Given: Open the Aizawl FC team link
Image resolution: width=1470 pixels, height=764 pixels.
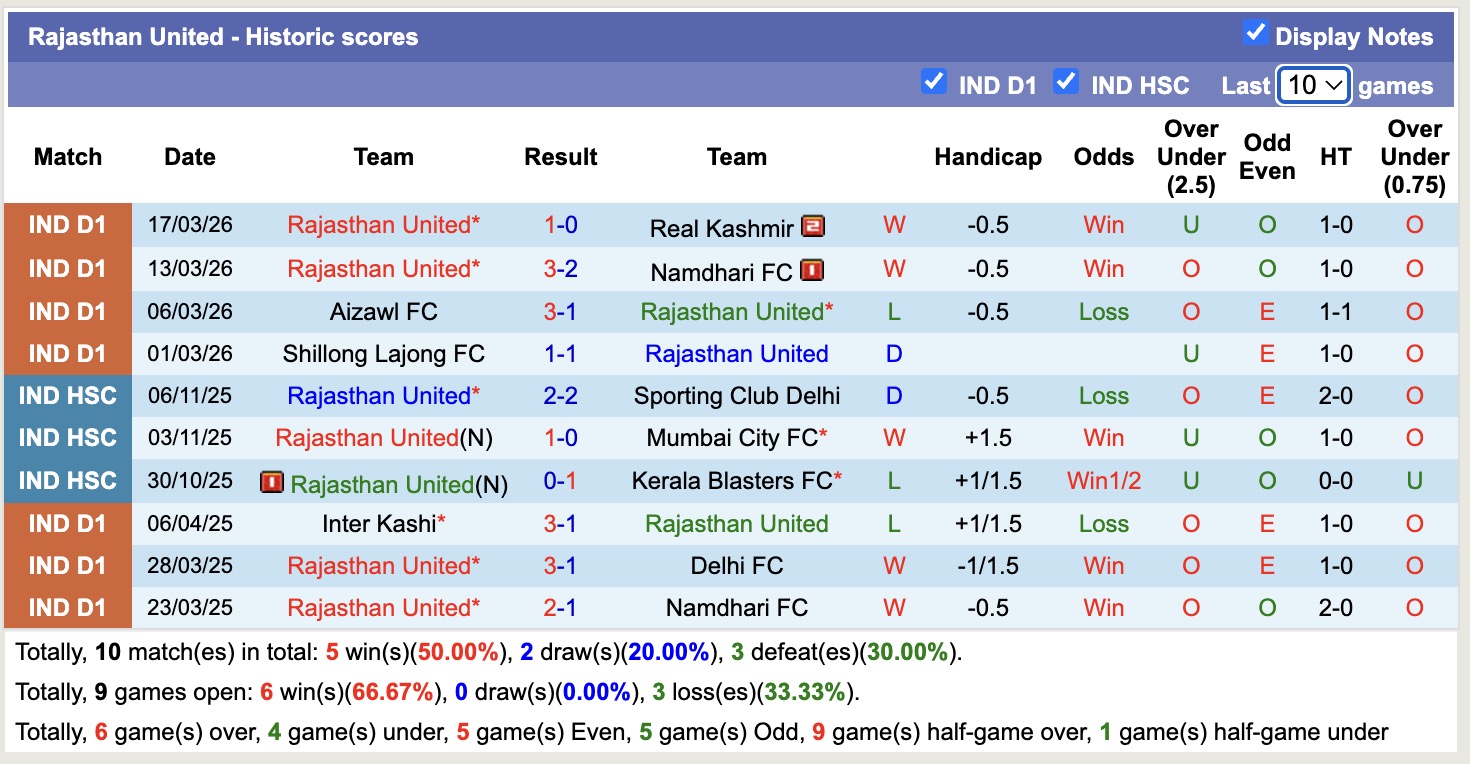Looking at the screenshot, I should point(384,311).
